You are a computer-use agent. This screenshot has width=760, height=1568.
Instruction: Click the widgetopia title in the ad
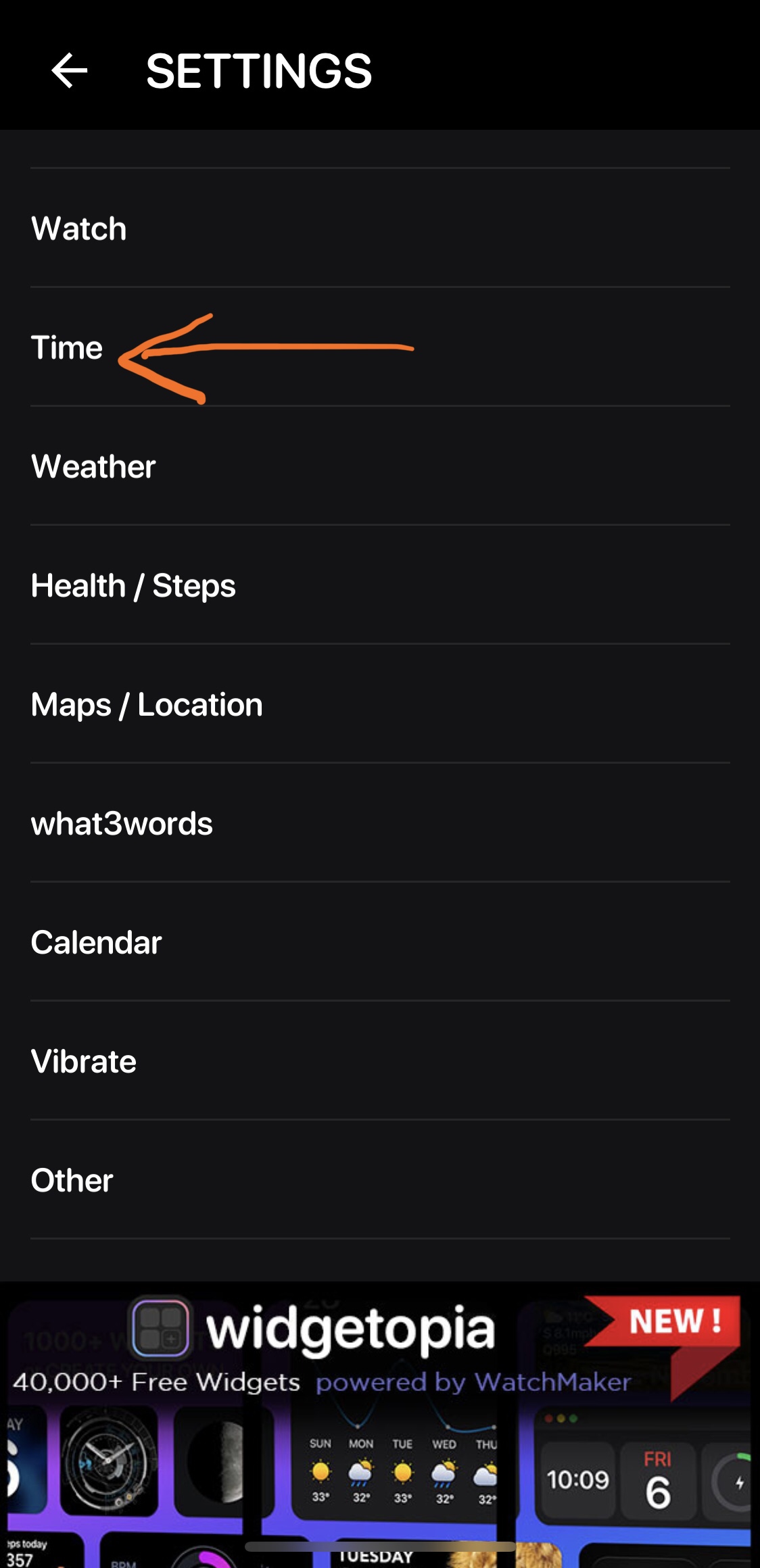pyautogui.click(x=350, y=1329)
